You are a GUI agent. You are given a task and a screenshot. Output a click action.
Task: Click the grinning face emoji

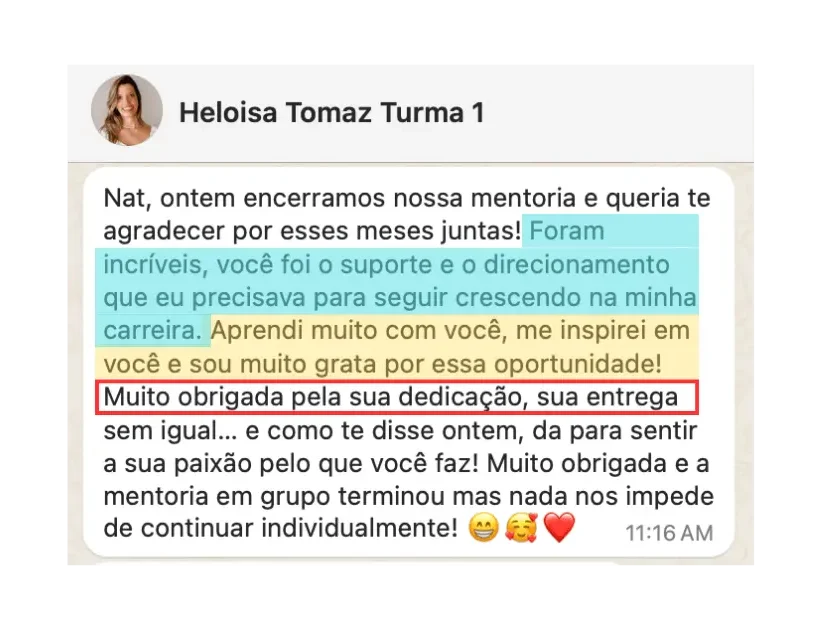[x=484, y=528]
